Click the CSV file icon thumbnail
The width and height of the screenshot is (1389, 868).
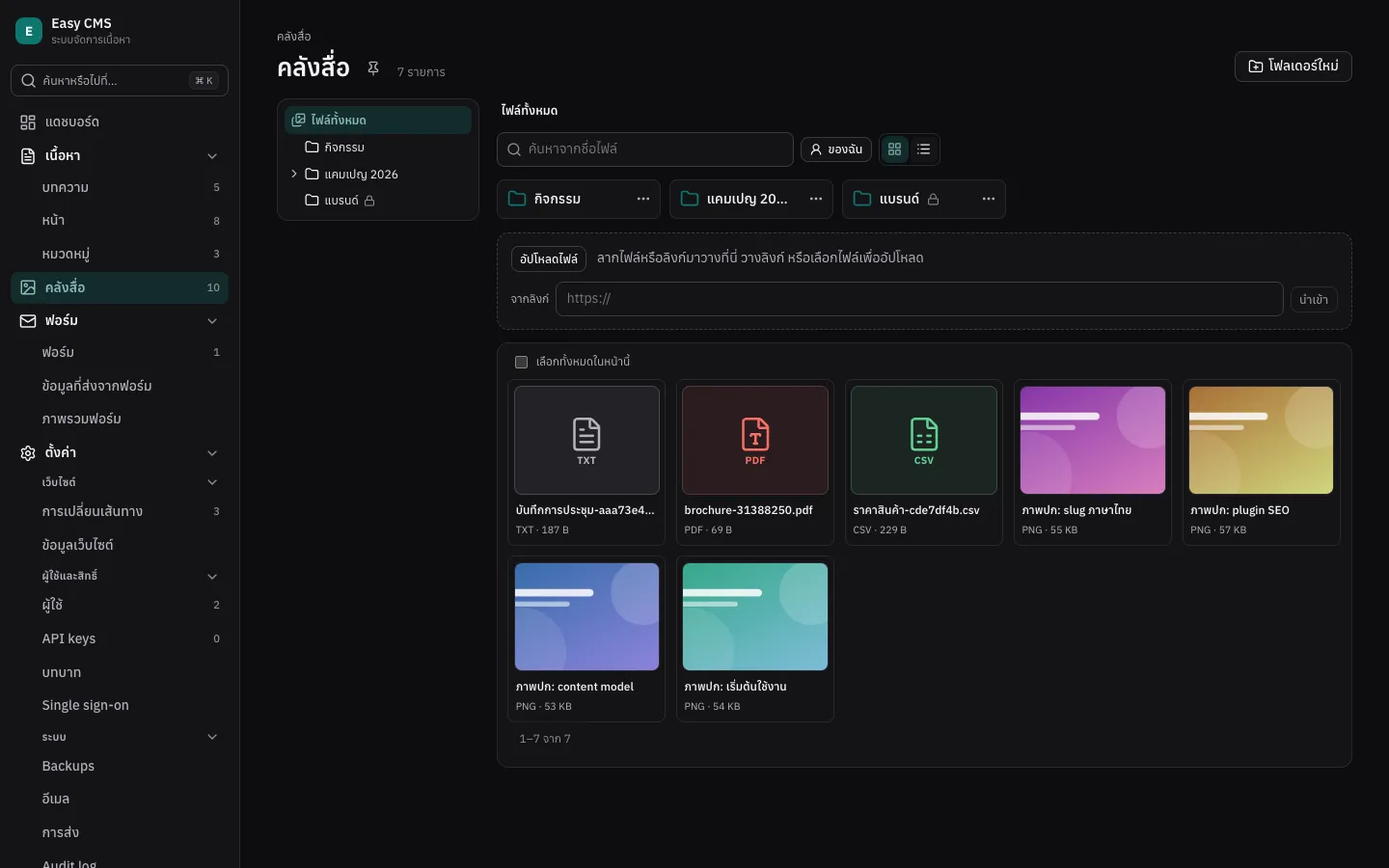924,440
